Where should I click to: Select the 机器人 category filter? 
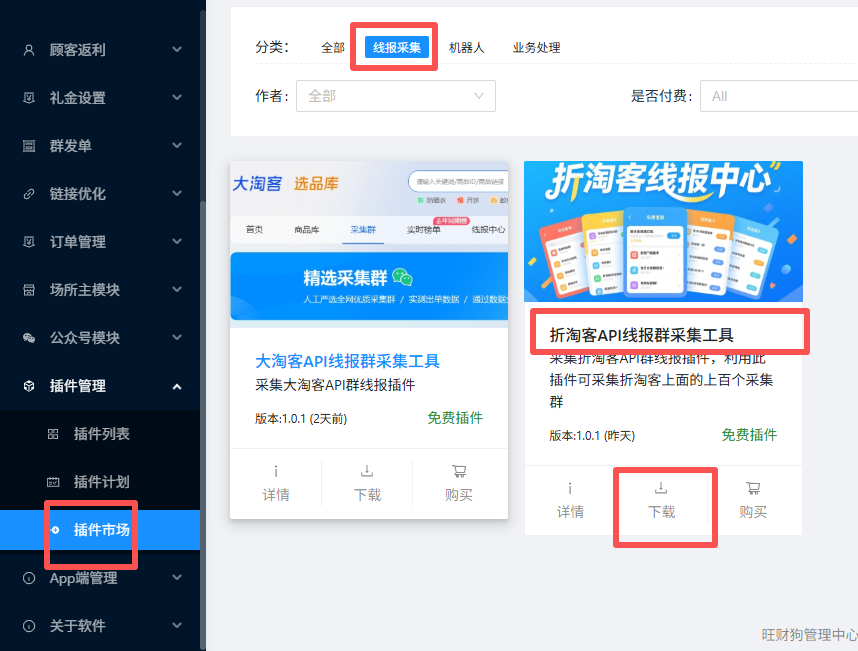(x=466, y=48)
